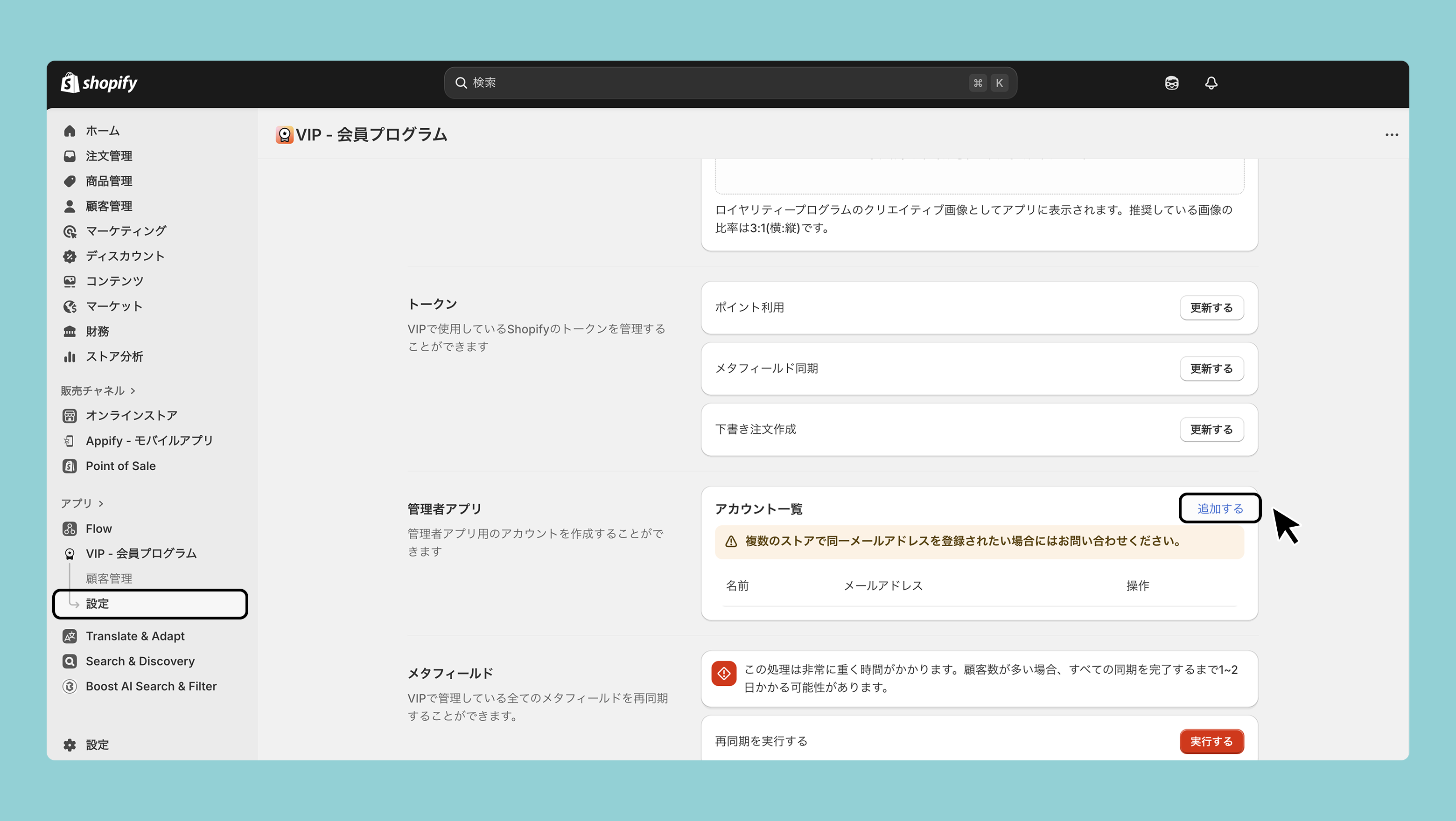Open the notifications bell icon
This screenshot has height=821, width=1456.
[1211, 83]
